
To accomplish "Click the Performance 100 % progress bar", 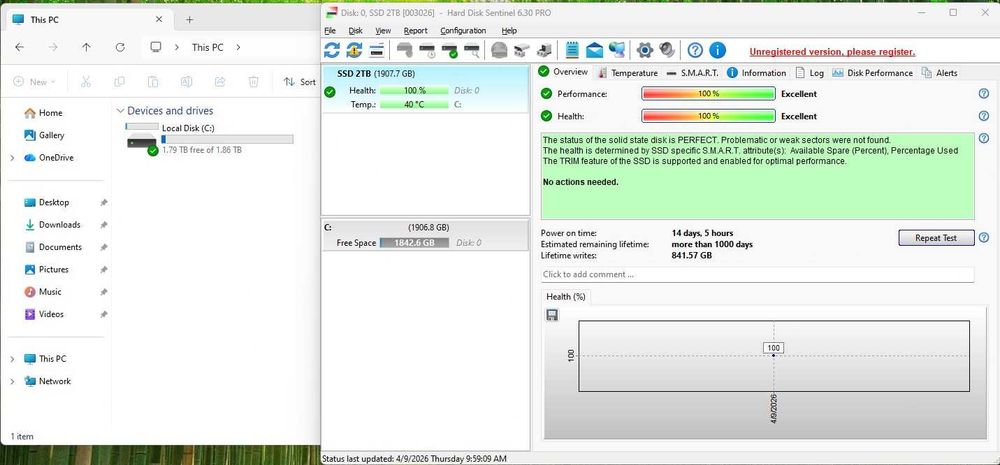I will tap(709, 94).
